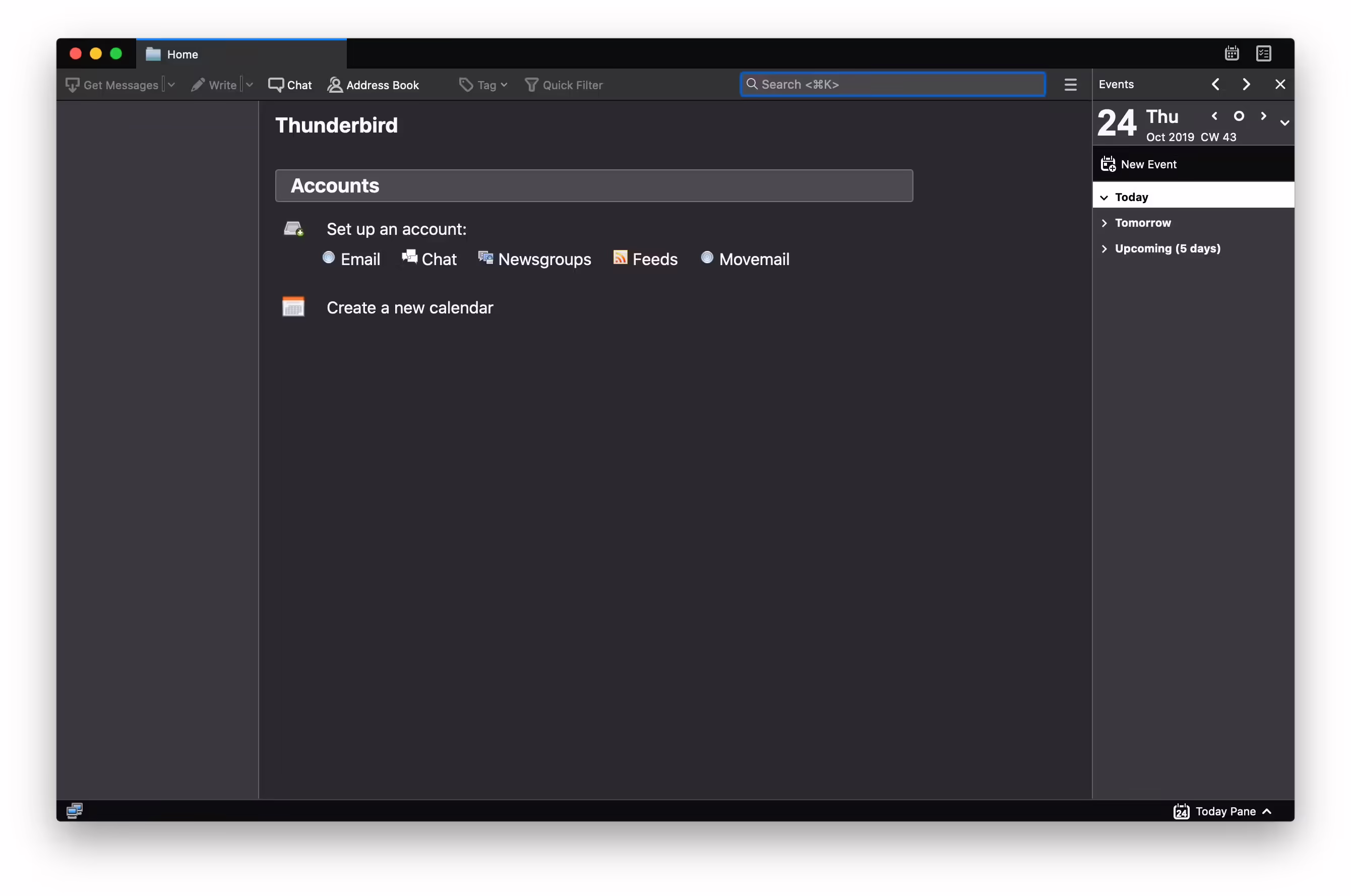Viewport: 1351px width, 896px height.
Task: Toggle the Today Pane button
Action: click(1222, 811)
